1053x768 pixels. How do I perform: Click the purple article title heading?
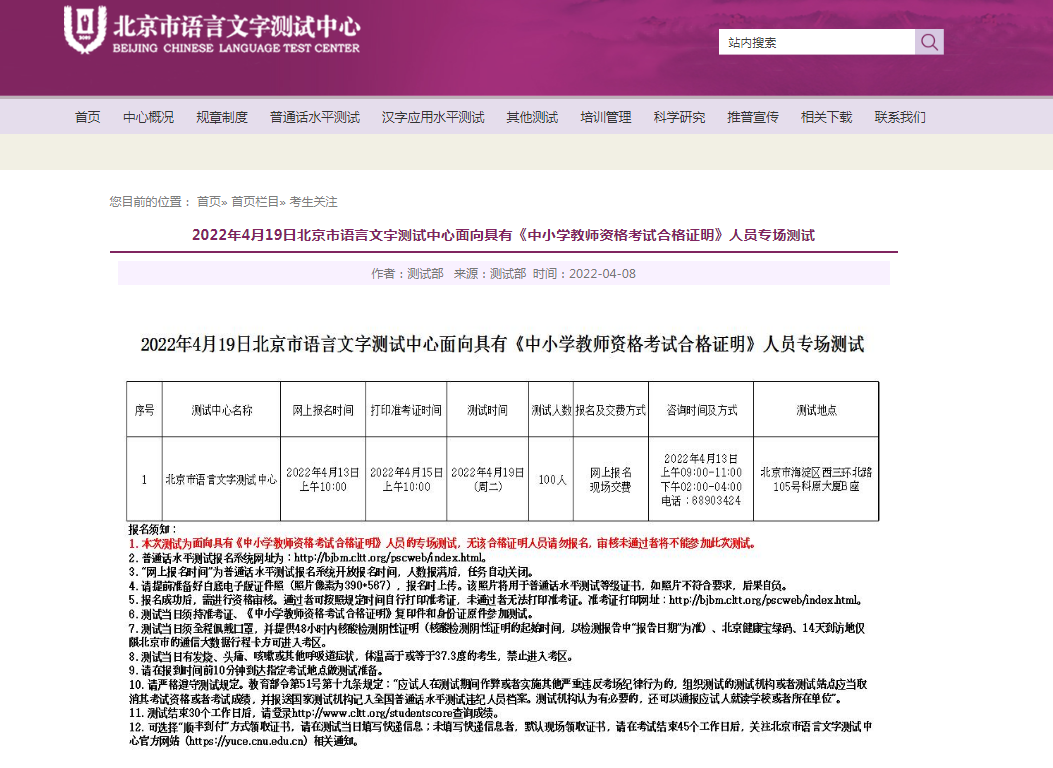point(503,236)
